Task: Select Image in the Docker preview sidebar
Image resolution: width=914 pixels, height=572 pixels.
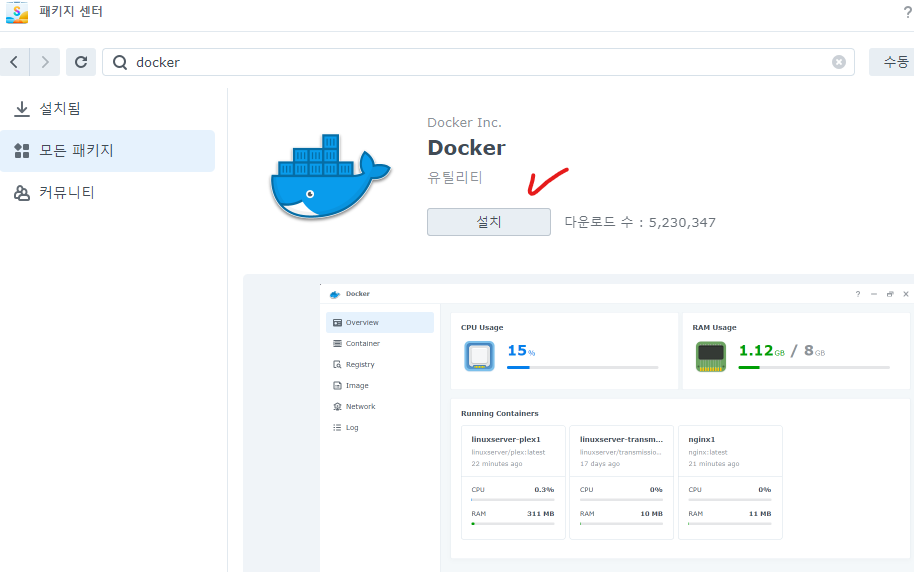Action: (x=380, y=385)
